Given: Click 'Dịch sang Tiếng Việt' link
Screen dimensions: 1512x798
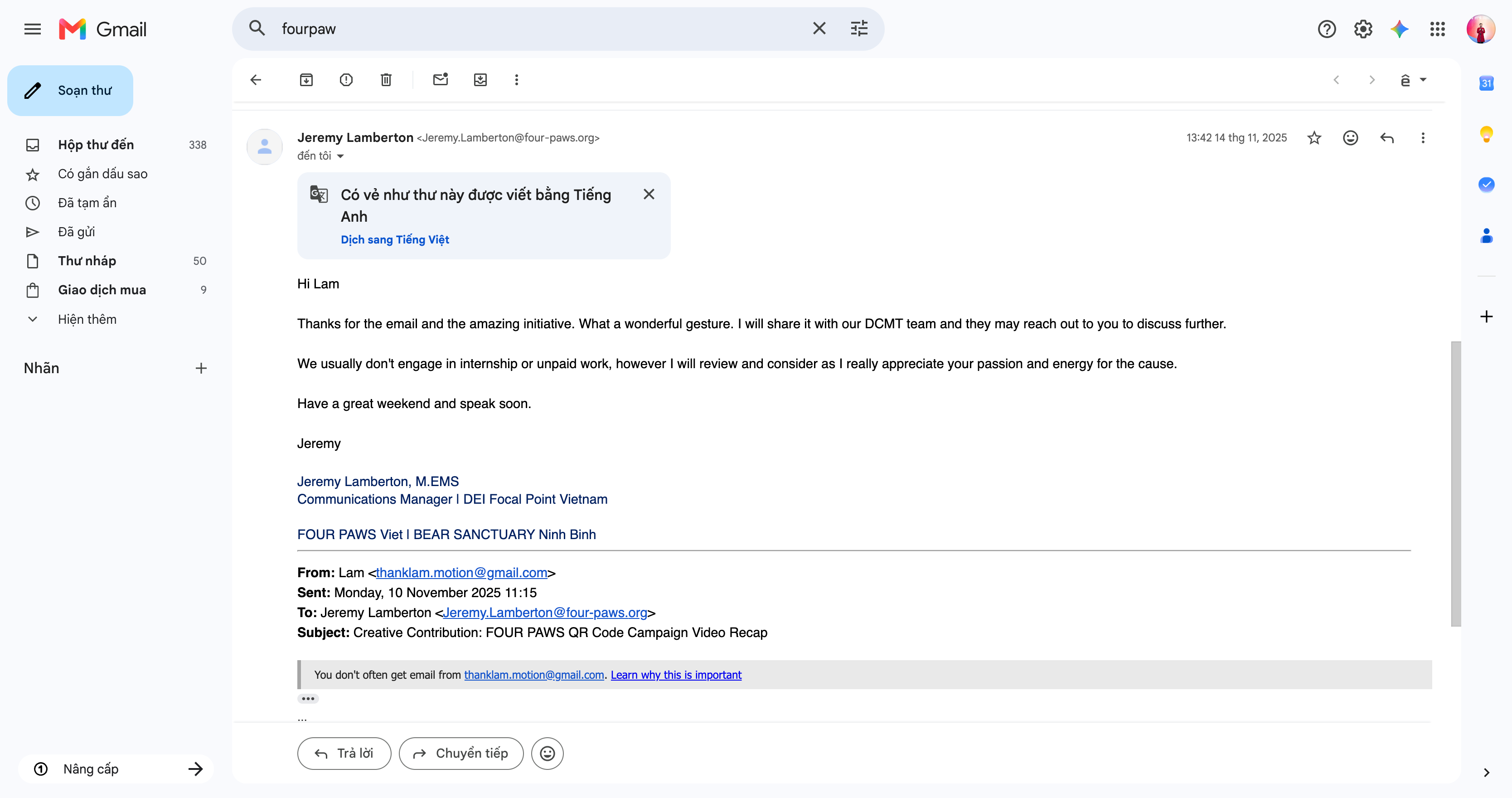Looking at the screenshot, I should 395,239.
